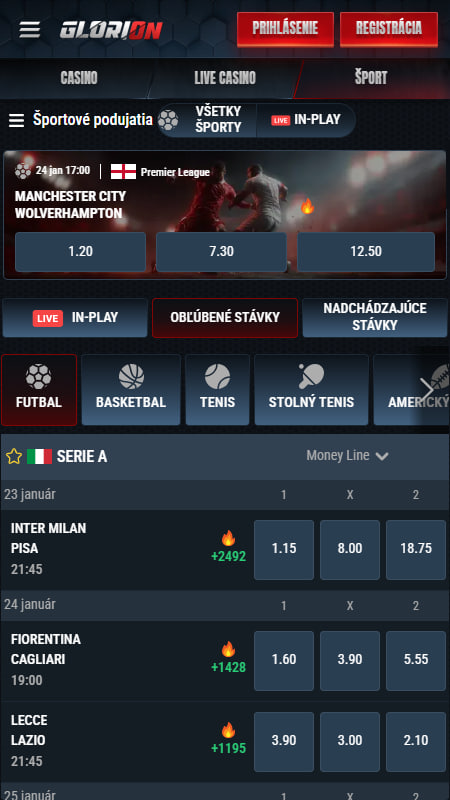Click the Registrácia button
450x800 pixels.
coord(389,29)
